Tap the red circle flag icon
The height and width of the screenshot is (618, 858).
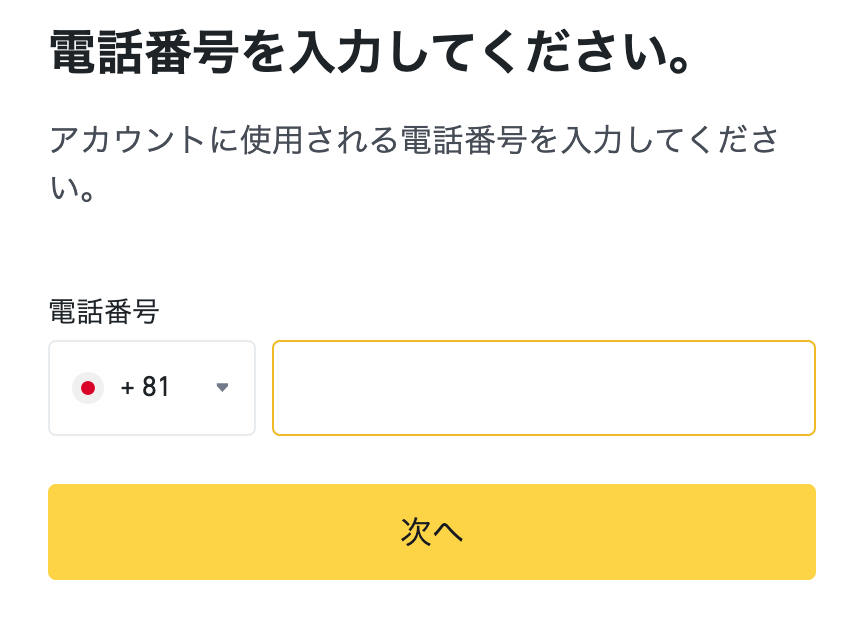coord(88,388)
